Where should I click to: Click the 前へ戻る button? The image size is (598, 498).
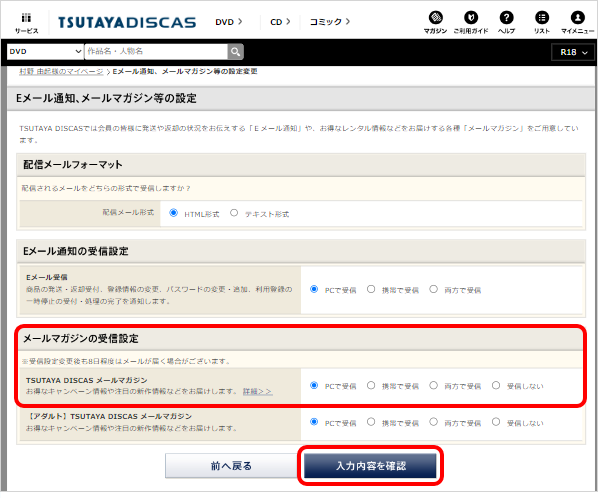click(231, 466)
